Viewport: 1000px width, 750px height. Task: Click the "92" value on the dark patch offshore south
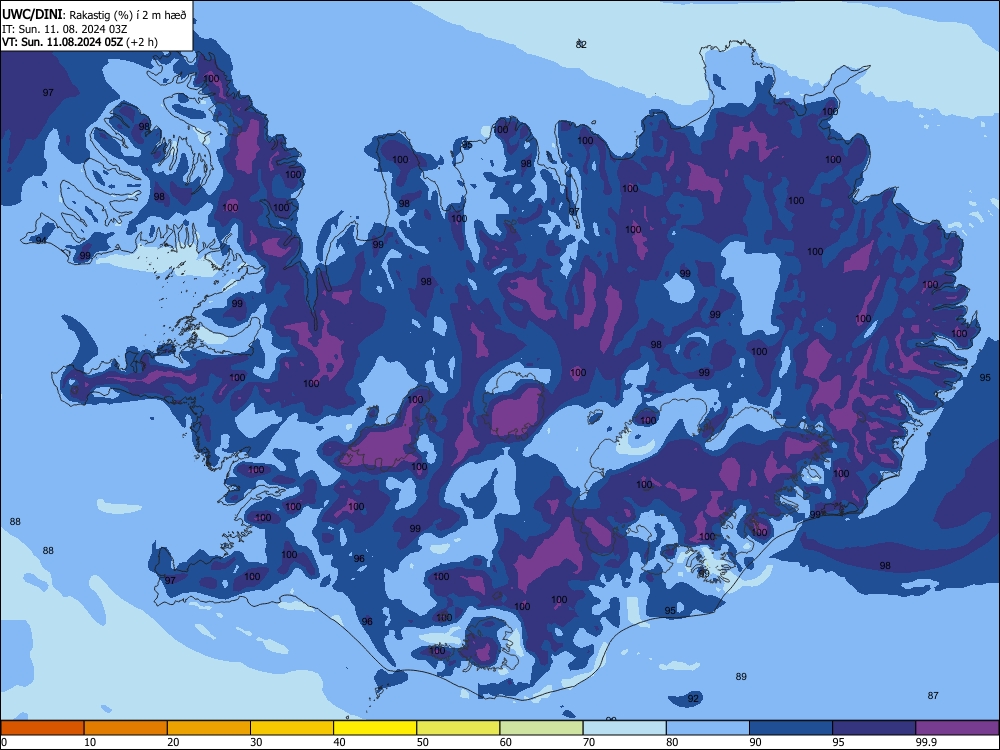pos(693,698)
